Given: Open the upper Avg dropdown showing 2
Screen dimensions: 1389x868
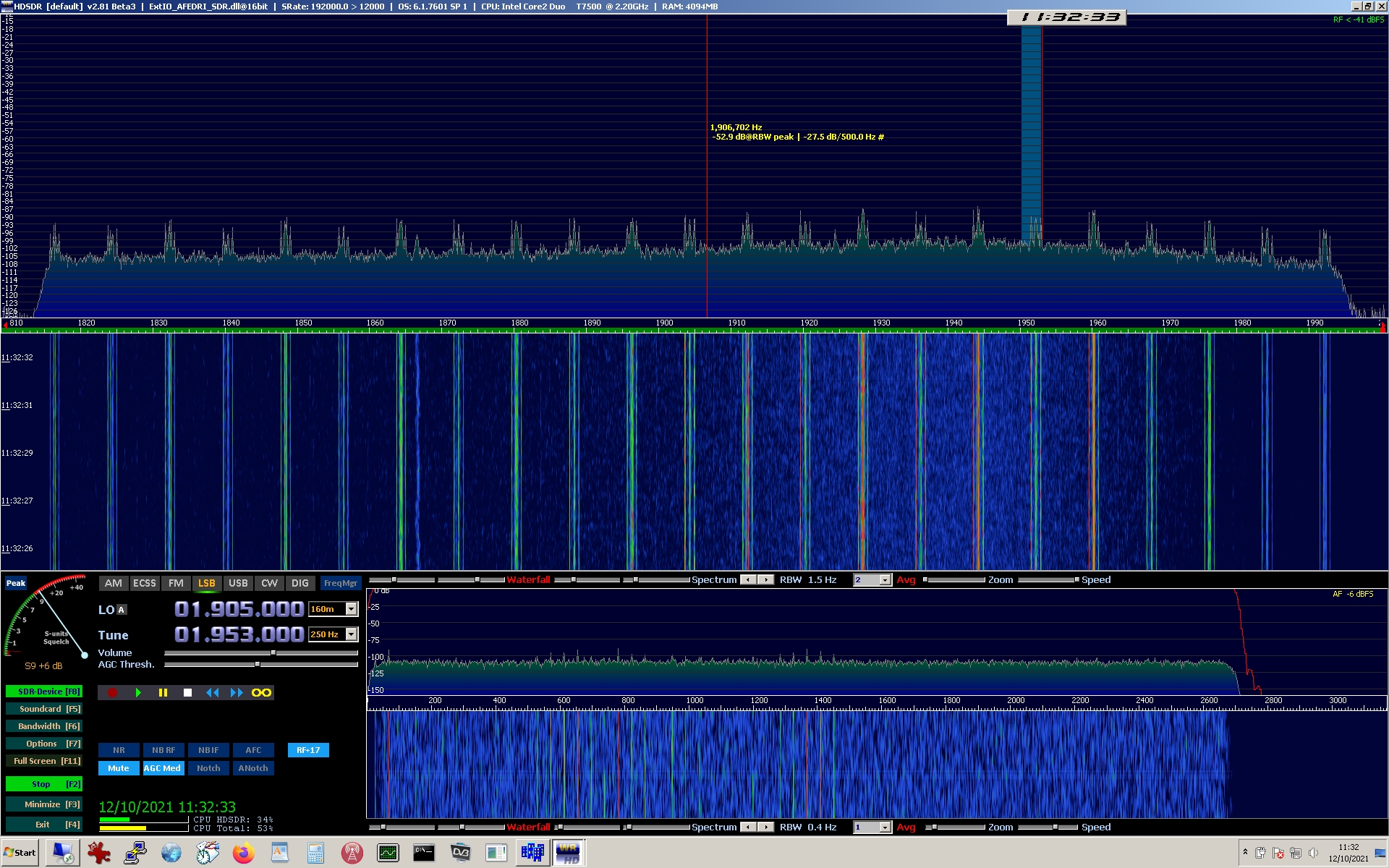Looking at the screenshot, I should [x=885, y=580].
